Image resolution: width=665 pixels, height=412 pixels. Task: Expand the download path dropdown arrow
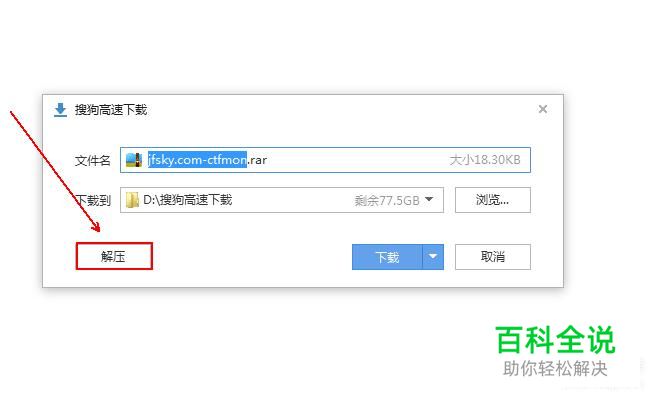pyautogui.click(x=429, y=199)
